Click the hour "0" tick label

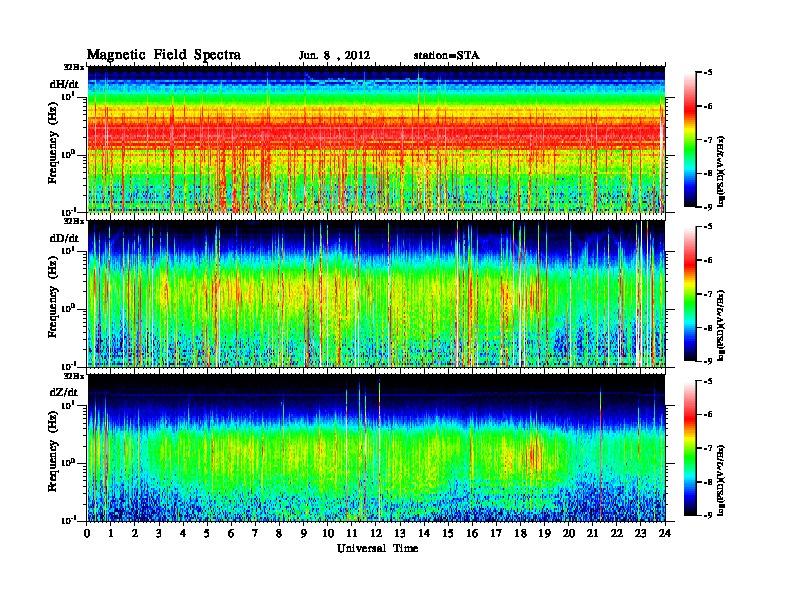coord(87,533)
